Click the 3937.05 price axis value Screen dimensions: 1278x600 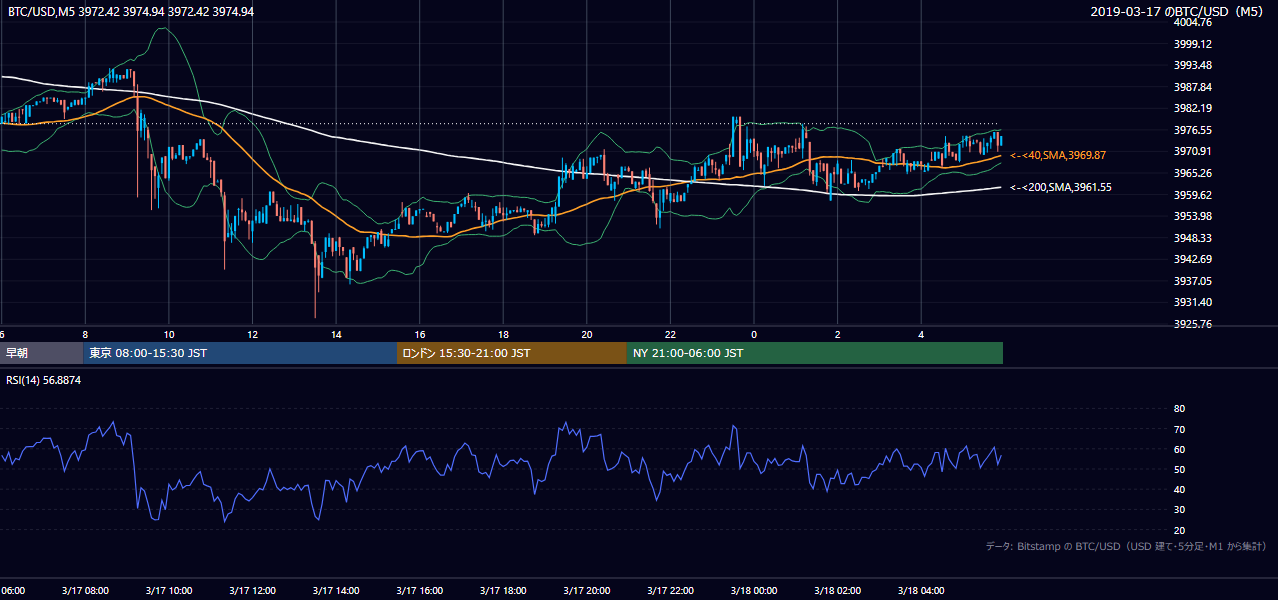(1193, 281)
